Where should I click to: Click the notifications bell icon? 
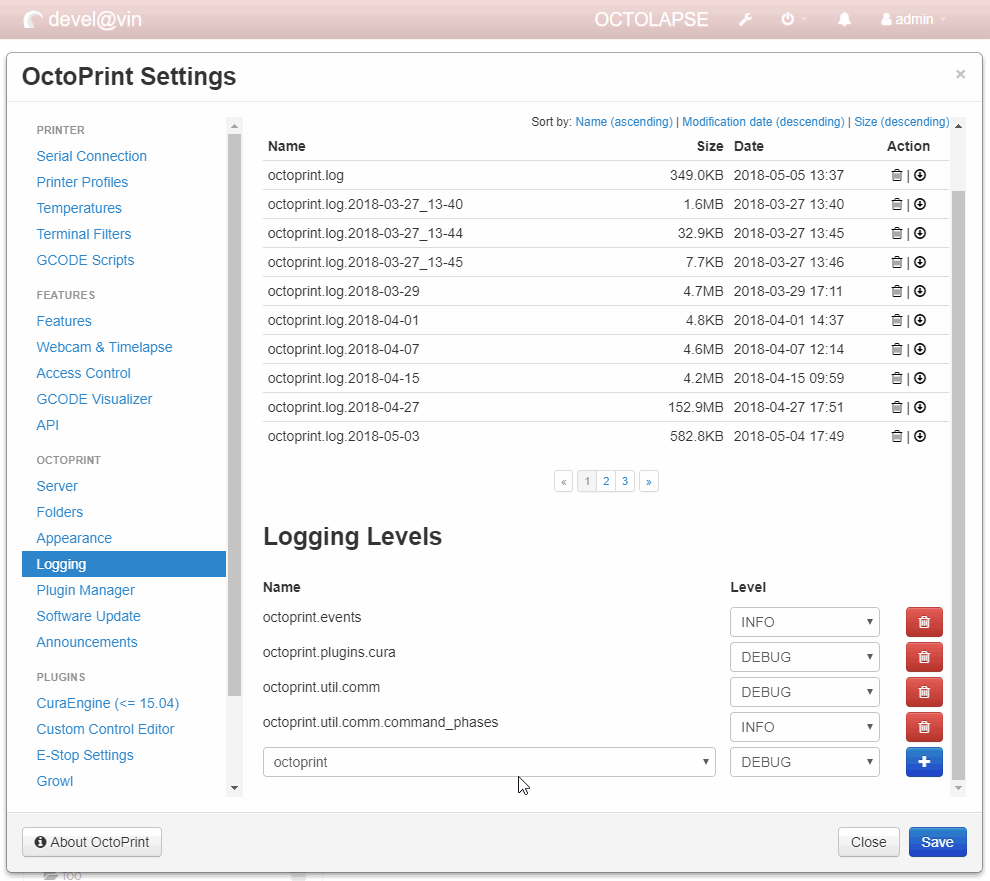tap(843, 19)
